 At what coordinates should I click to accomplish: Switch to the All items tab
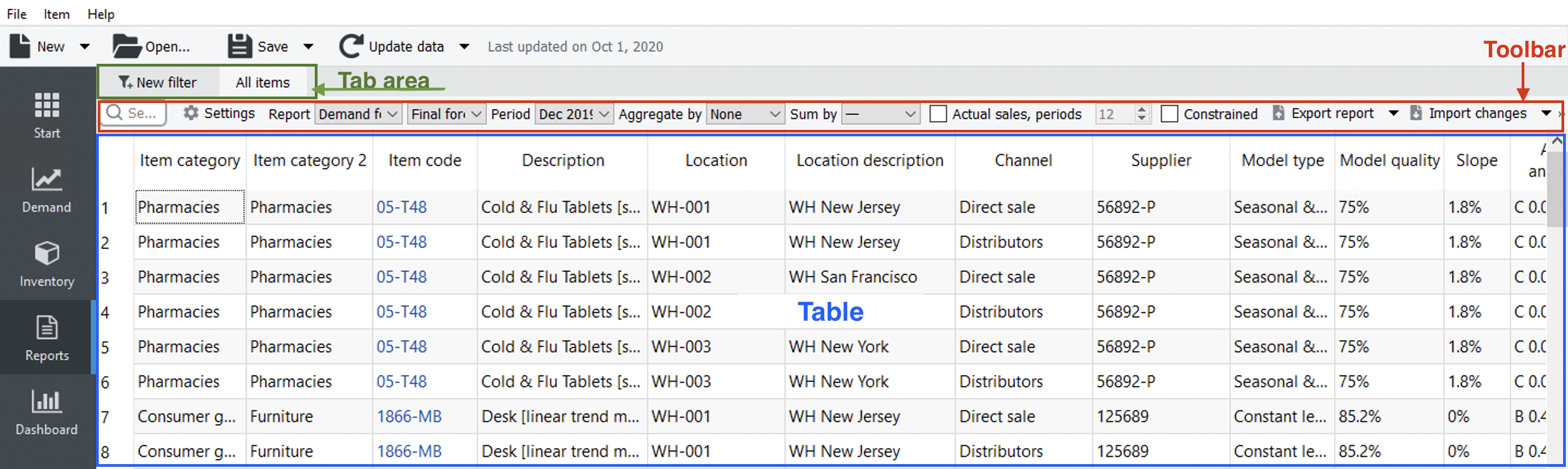click(x=262, y=82)
